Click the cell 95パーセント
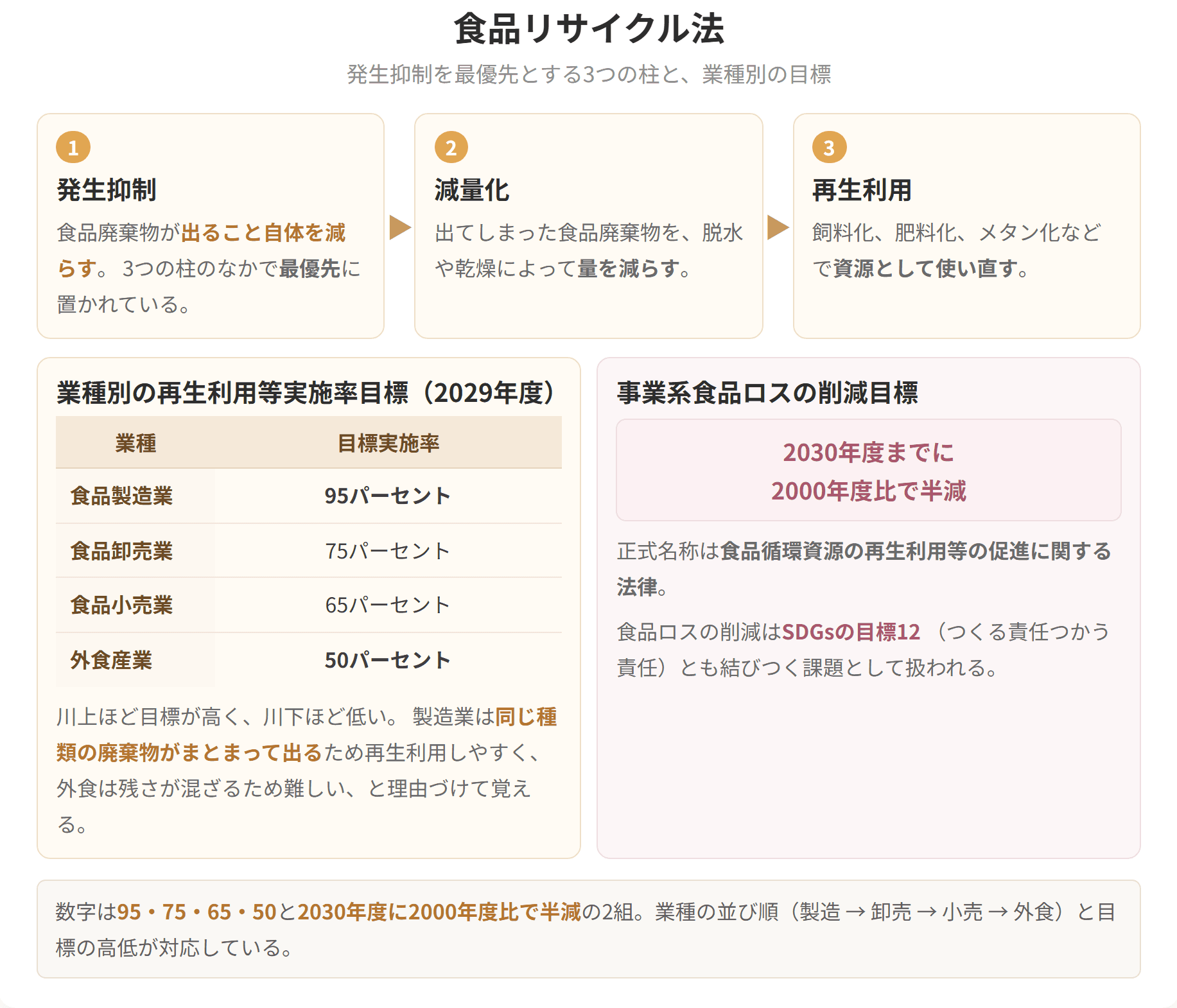Screen dimensions: 1177x1008 click(x=388, y=496)
